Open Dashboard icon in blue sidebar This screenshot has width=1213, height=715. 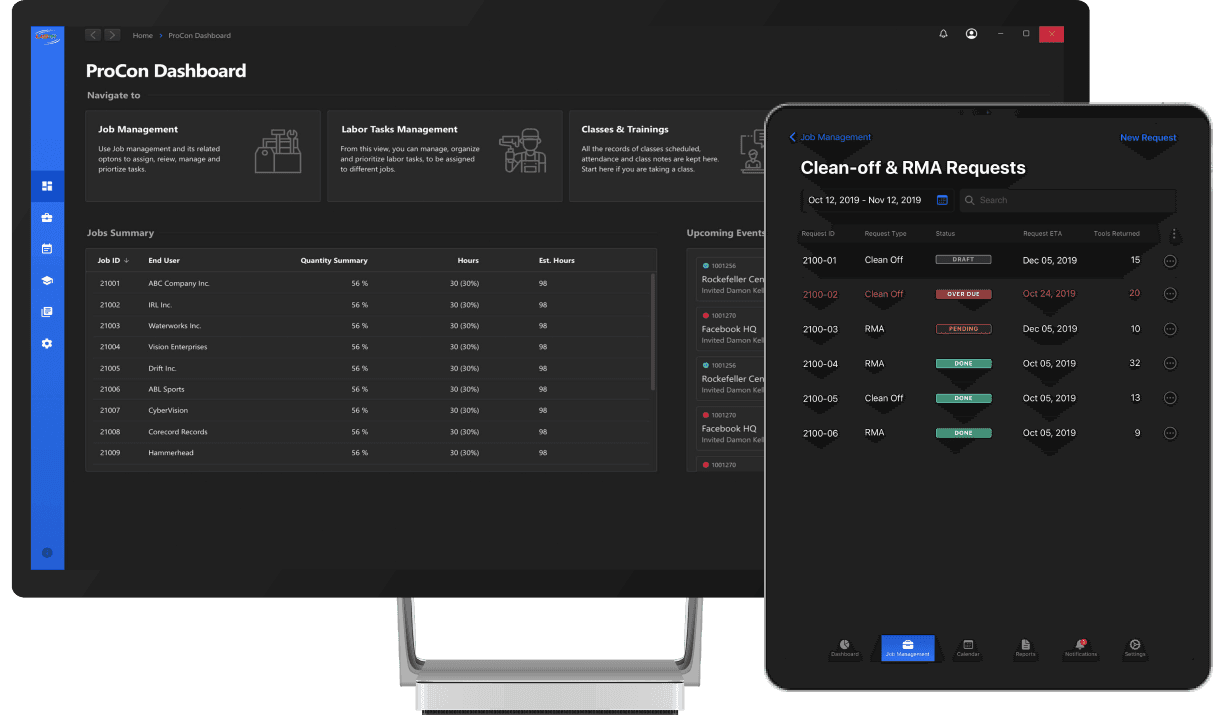tap(47, 186)
